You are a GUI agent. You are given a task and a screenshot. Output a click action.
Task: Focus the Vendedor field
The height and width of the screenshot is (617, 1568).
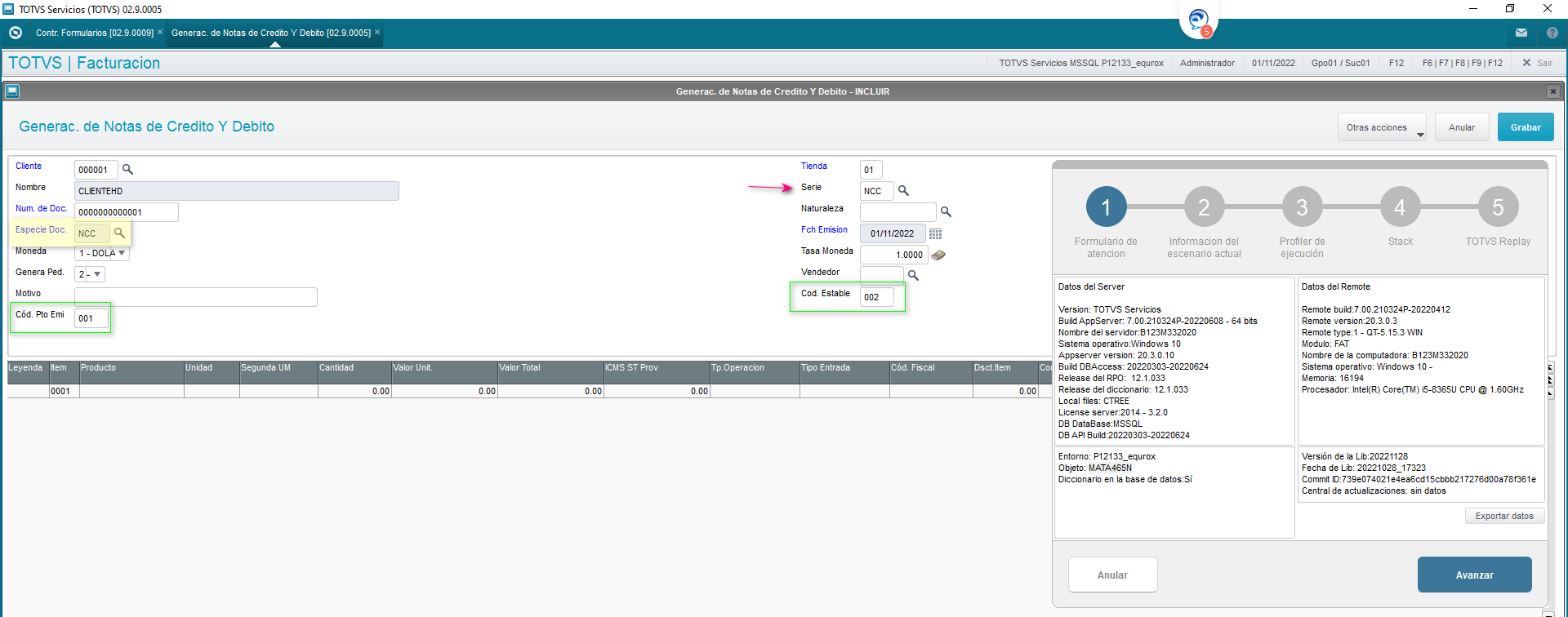881,276
